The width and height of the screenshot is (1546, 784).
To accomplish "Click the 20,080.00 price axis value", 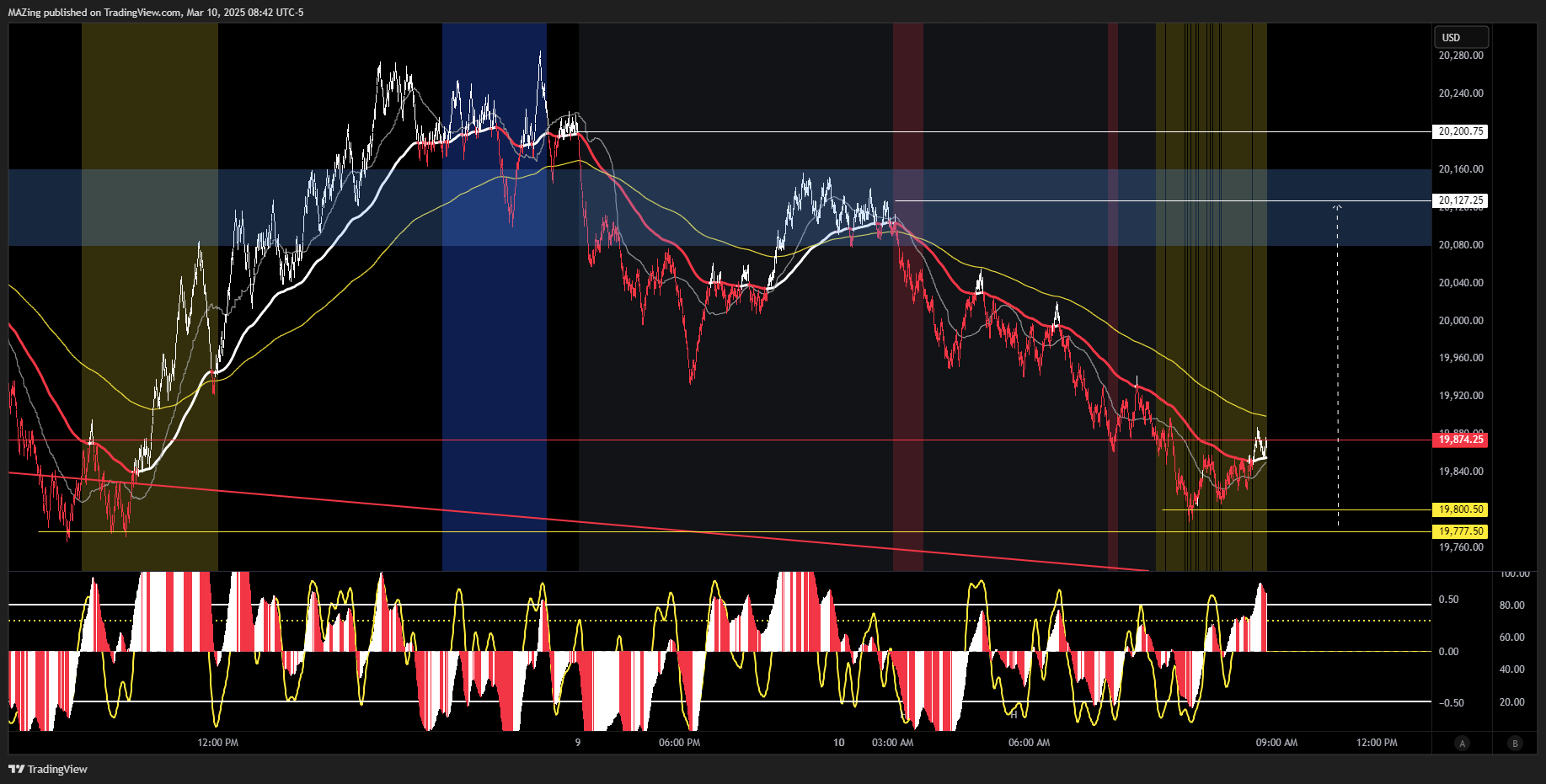I will pos(1461,245).
